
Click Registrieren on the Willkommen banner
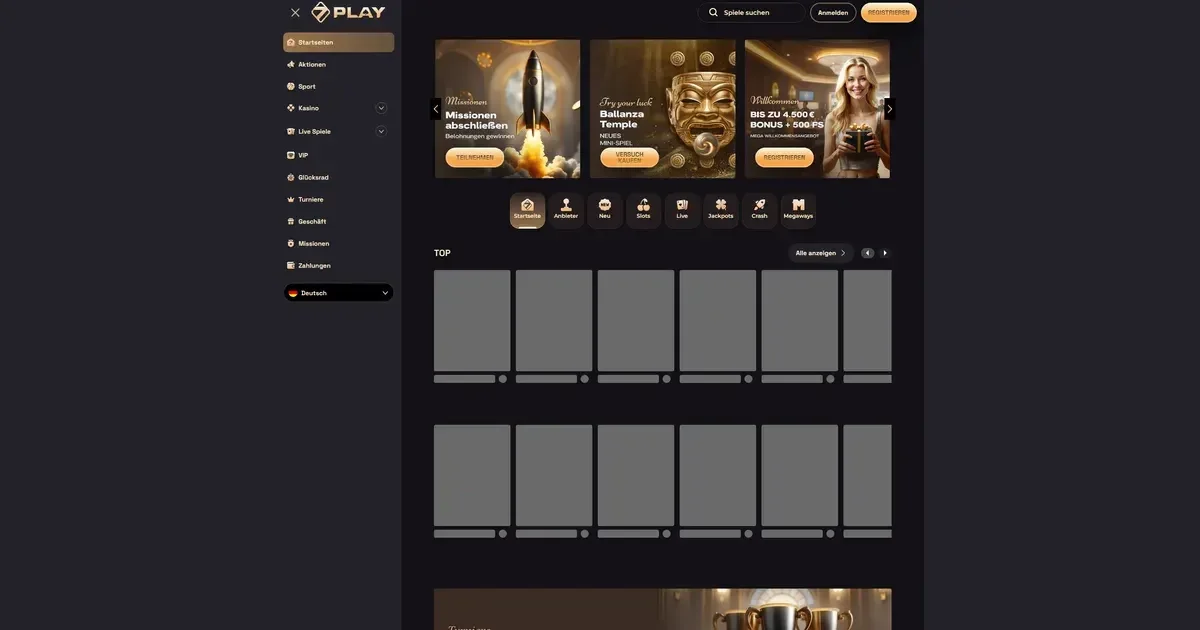785,158
